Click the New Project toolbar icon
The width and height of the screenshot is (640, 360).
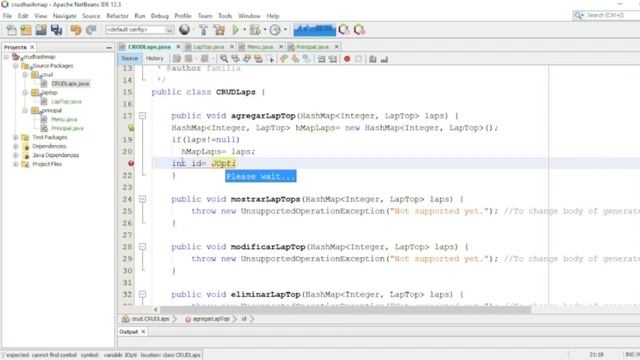click(x=26, y=30)
